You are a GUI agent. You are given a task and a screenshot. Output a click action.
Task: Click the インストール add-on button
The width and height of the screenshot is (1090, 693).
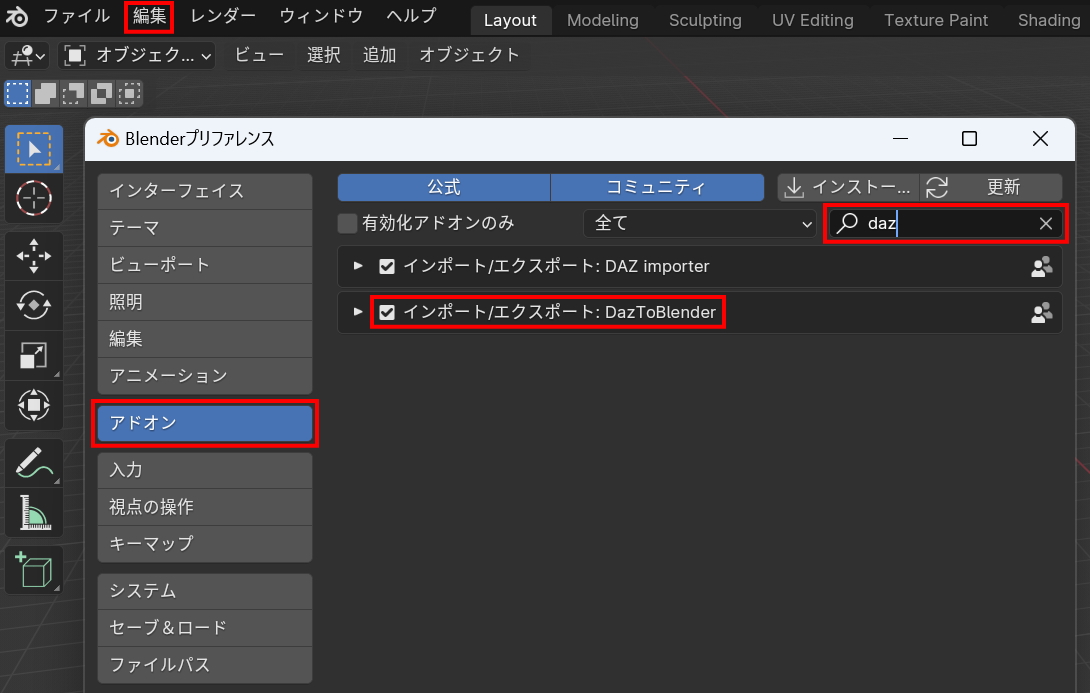click(x=848, y=187)
